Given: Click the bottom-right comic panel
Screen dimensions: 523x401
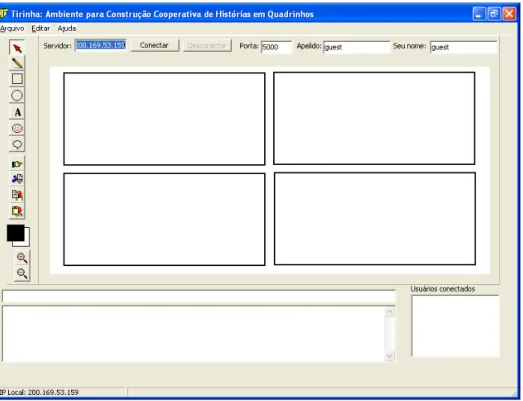Looking at the screenshot, I should pyautogui.click(x=375, y=219).
